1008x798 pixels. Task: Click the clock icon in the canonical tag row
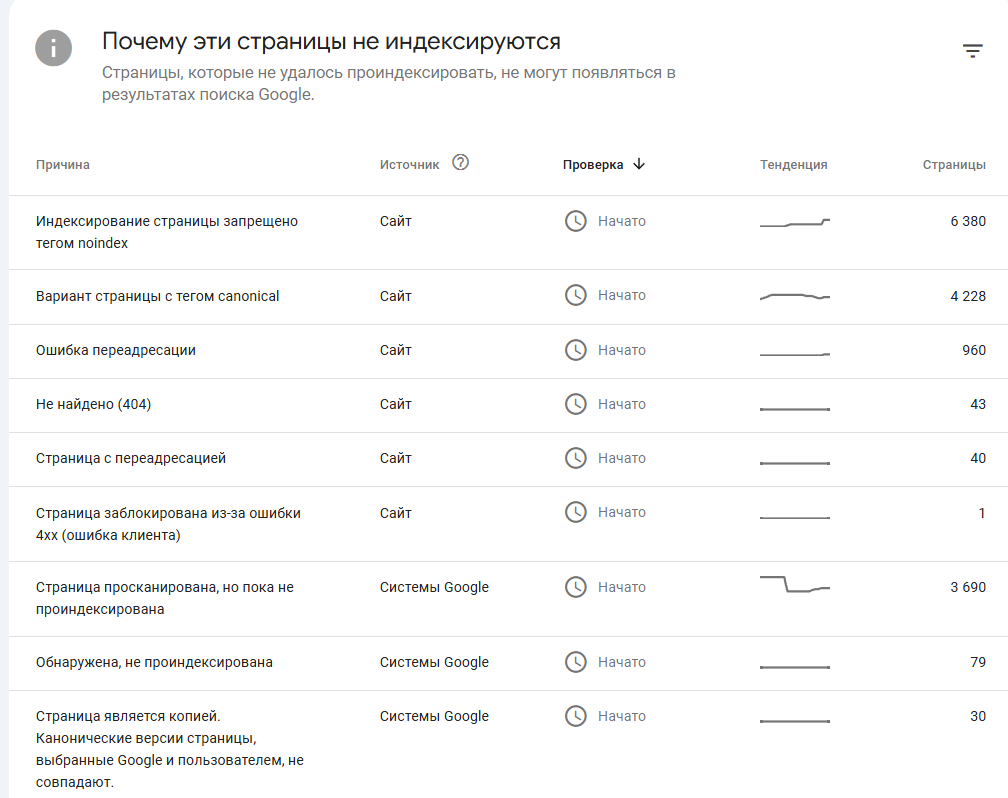[575, 296]
